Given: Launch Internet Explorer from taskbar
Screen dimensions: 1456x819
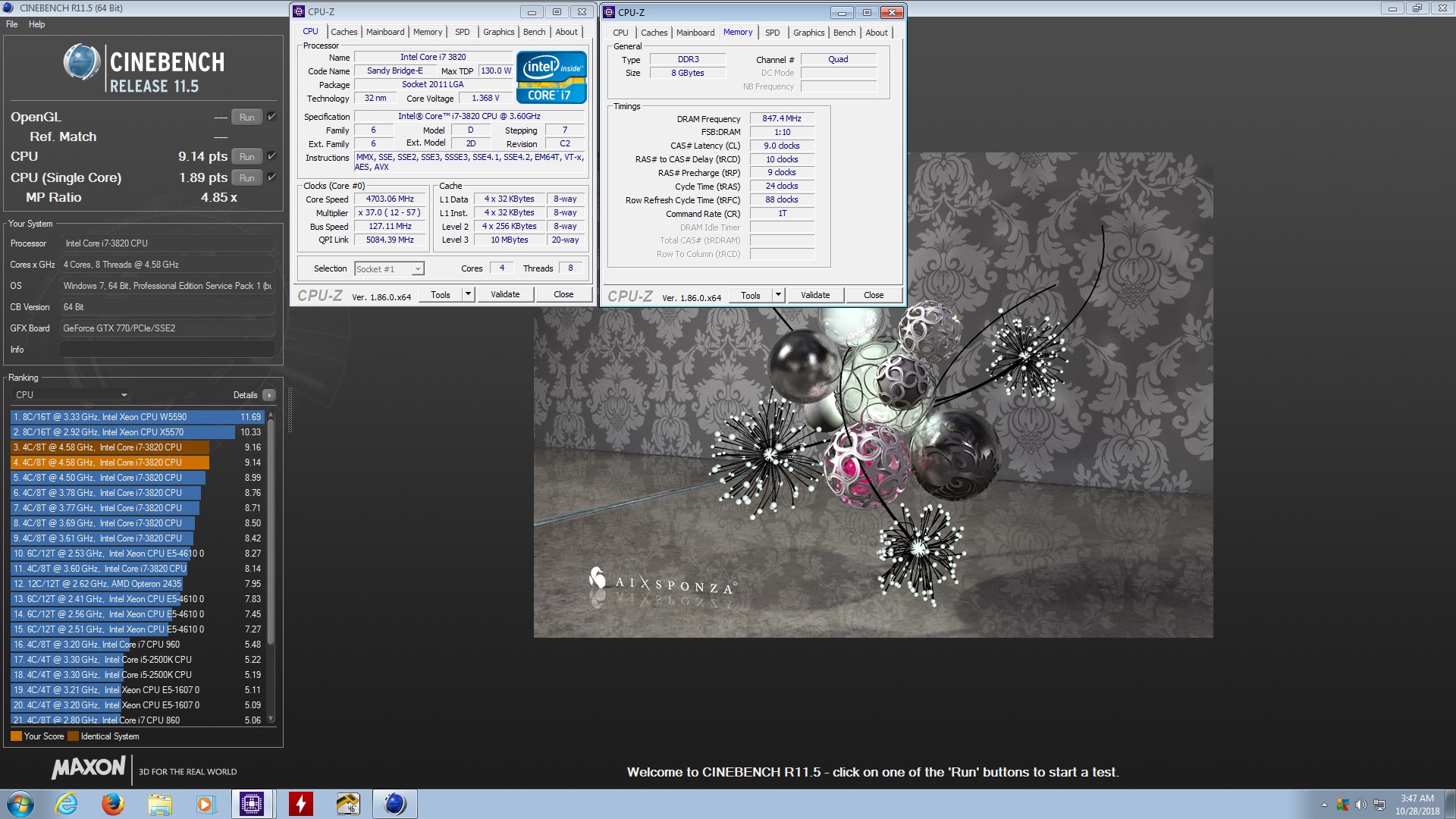Looking at the screenshot, I should (x=67, y=804).
